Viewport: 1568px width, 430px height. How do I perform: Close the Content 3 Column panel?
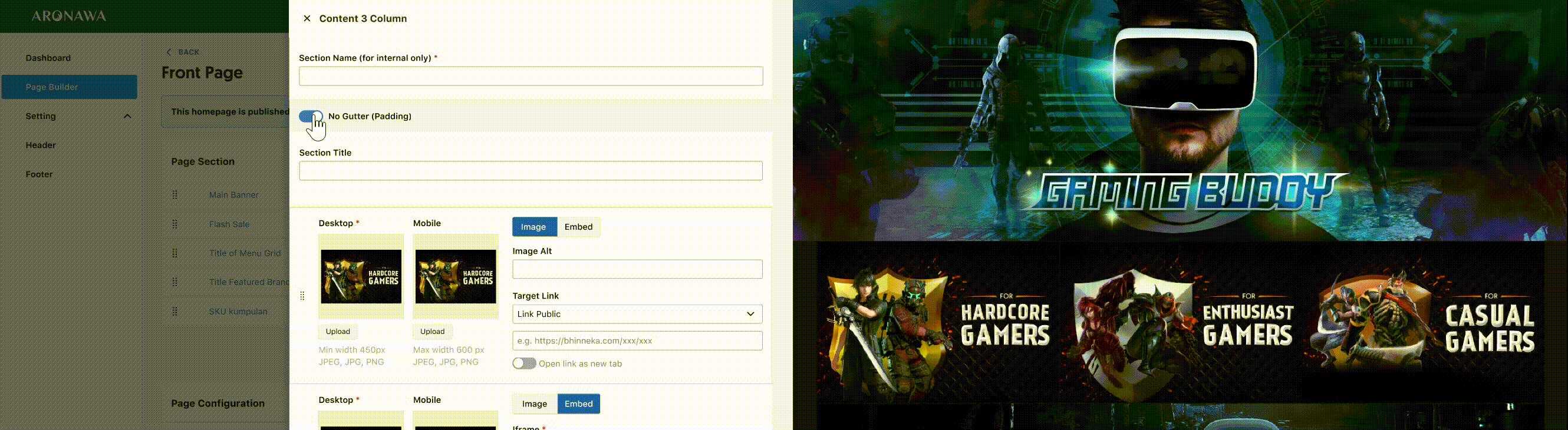[x=307, y=18]
